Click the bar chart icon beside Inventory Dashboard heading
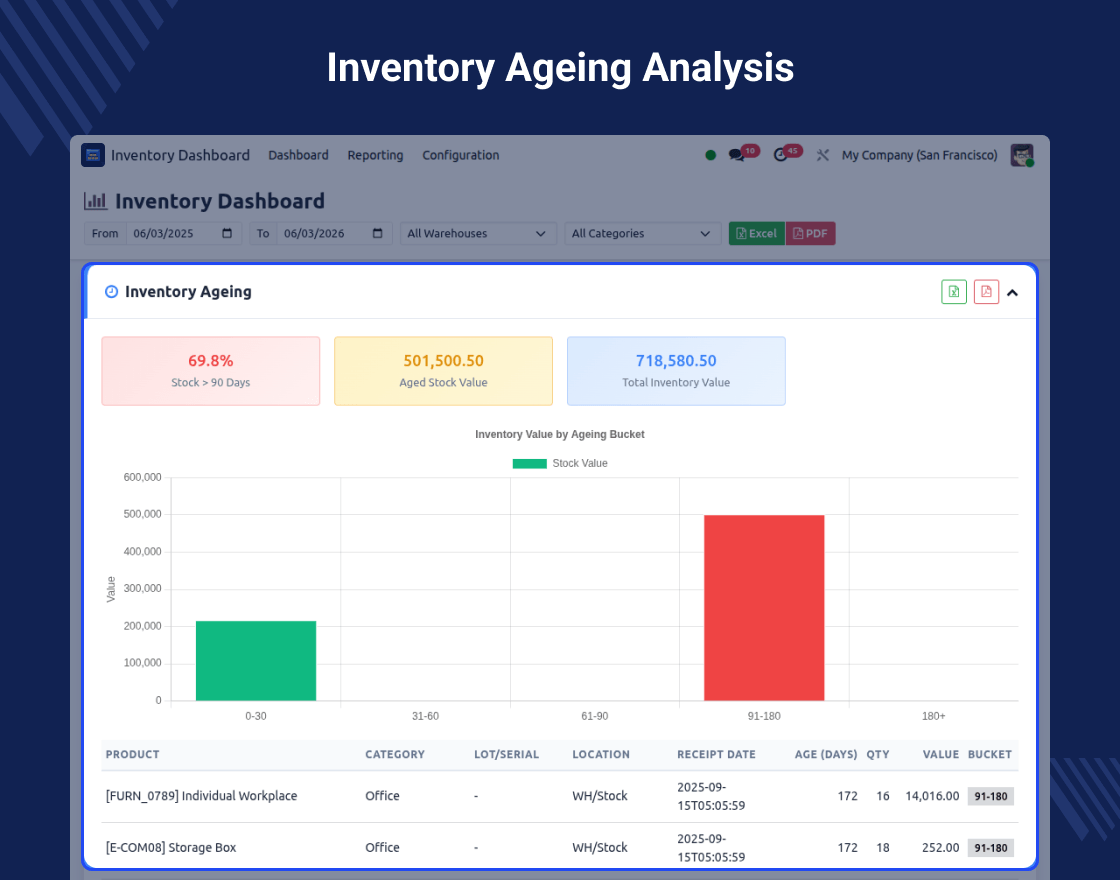The width and height of the screenshot is (1120, 880). tap(95, 201)
